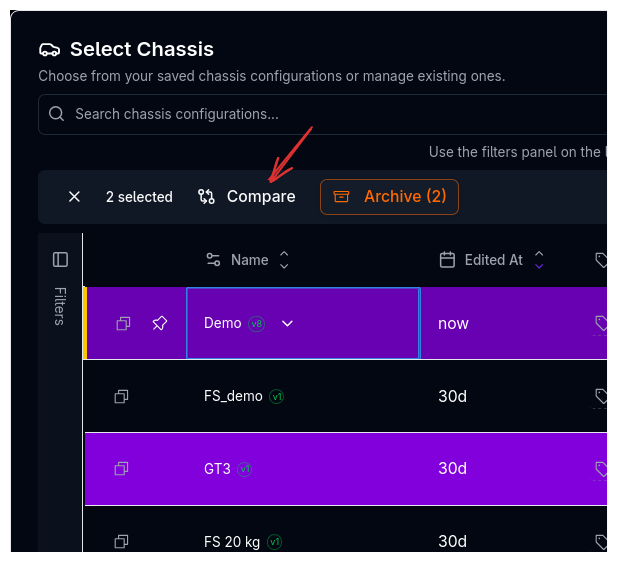Archive the two selected chassis
Screen dimensions: 617x562
coord(389,197)
